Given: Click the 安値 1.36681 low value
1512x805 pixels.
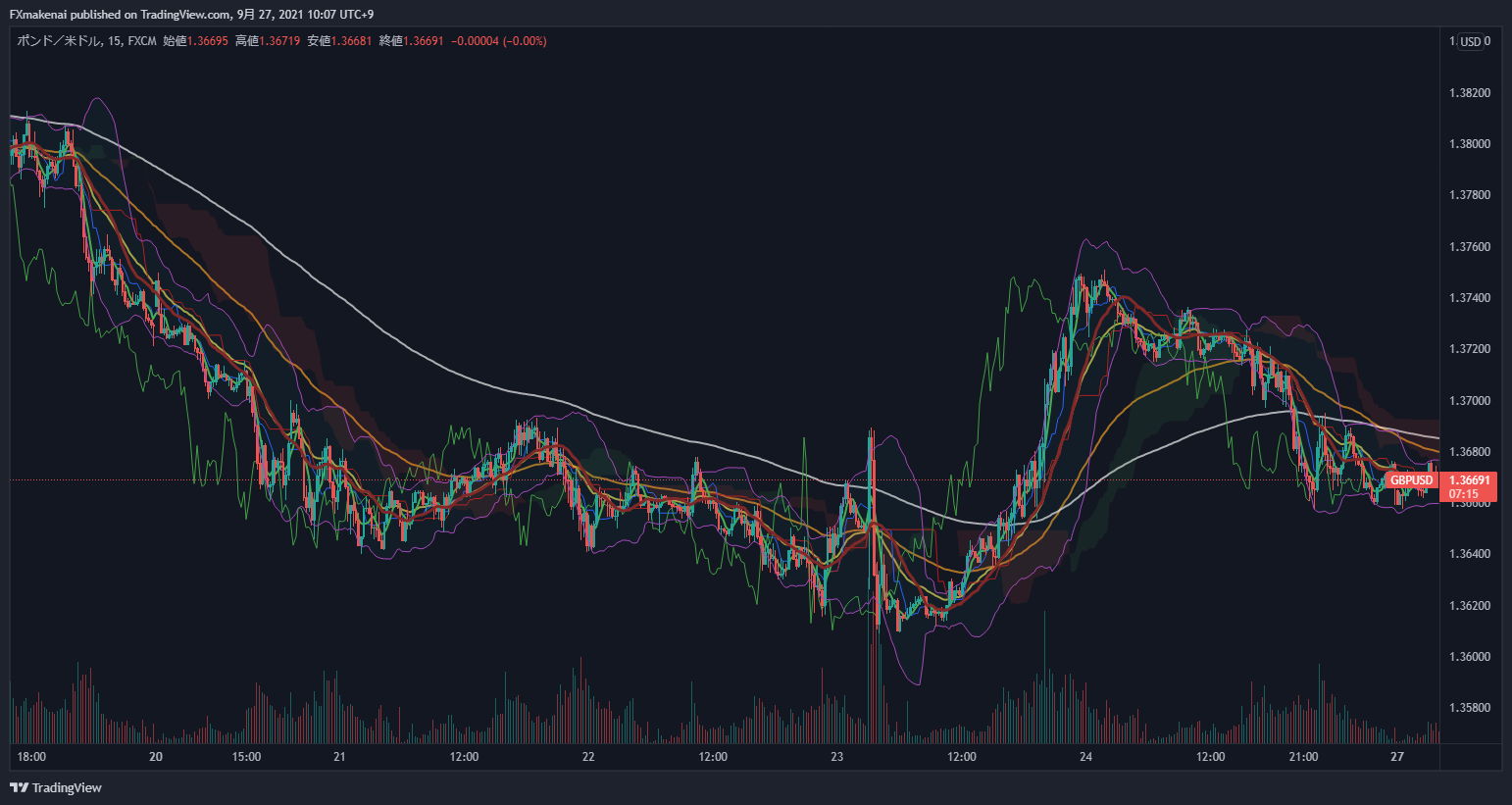Looking at the screenshot, I should coord(339,41).
